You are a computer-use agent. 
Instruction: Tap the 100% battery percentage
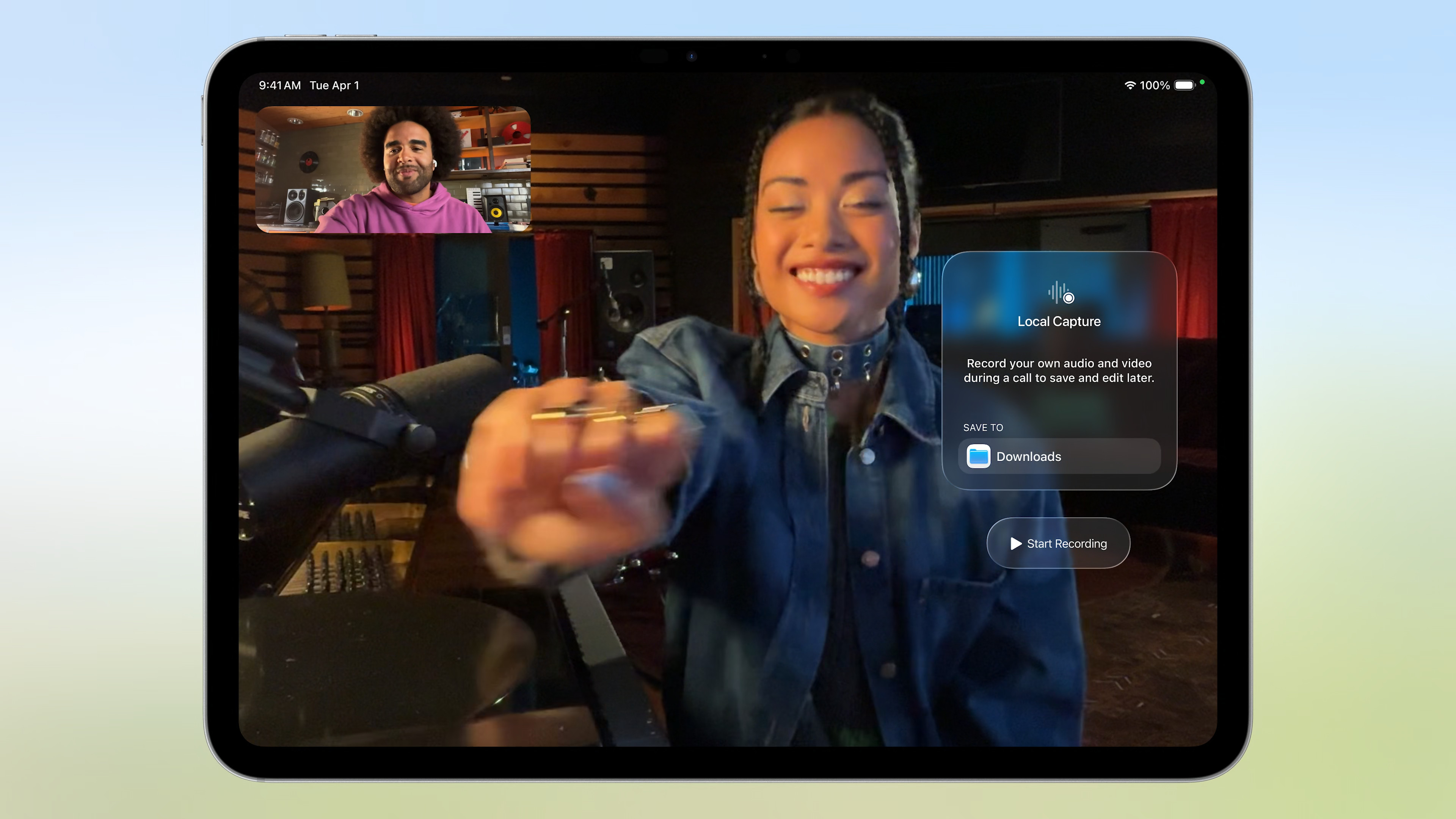[1154, 85]
